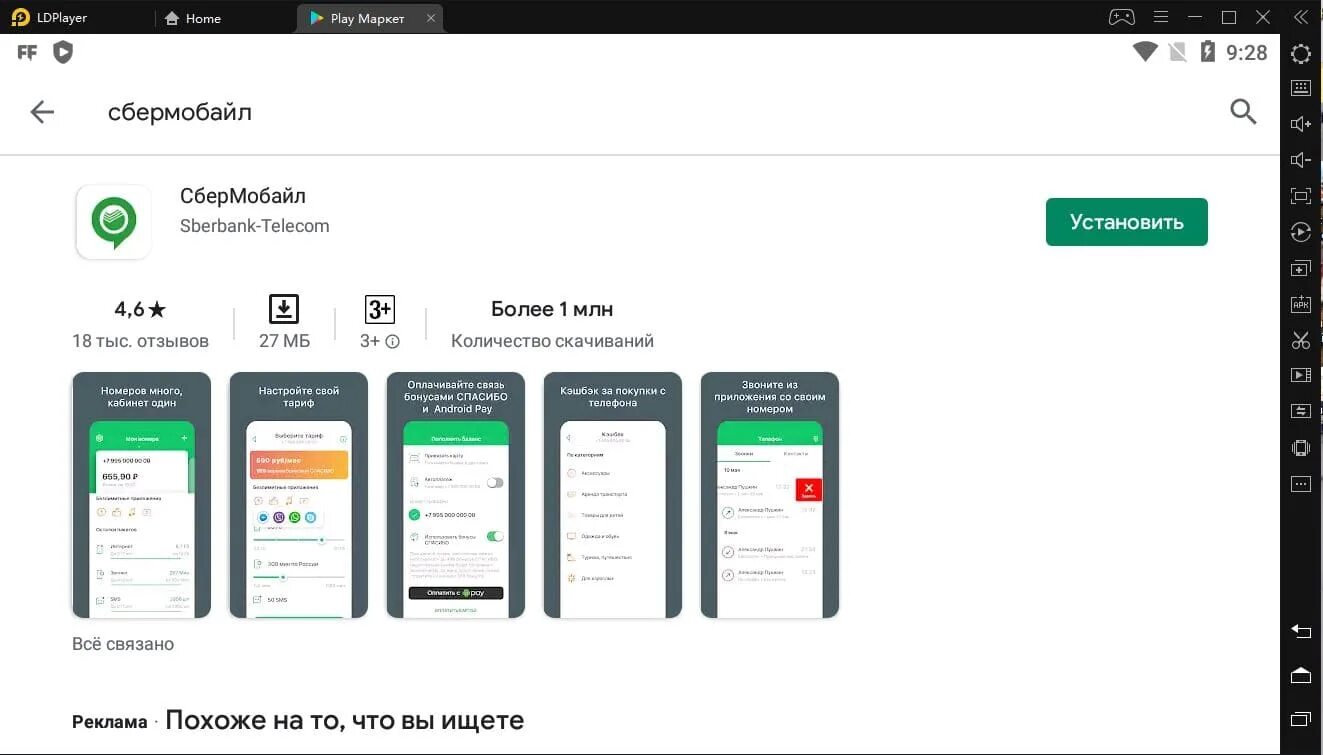Open search with the magnifier icon
Image resolution: width=1323 pixels, height=755 pixels.
point(1243,111)
